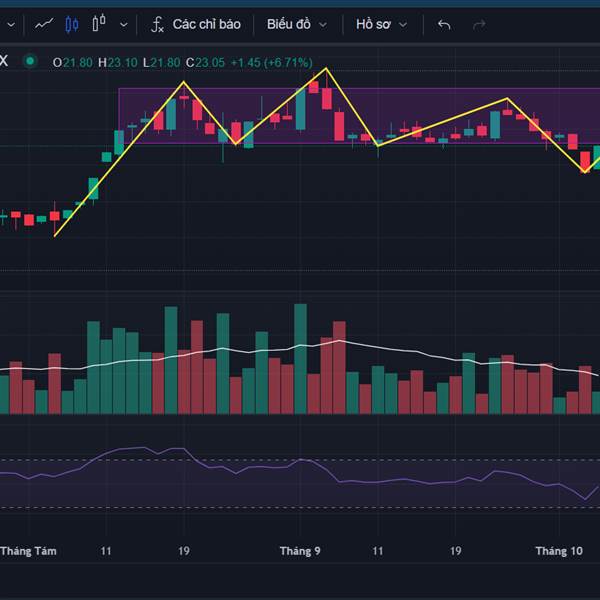Expand the Hồ sơ dropdown menu

pos(381,24)
